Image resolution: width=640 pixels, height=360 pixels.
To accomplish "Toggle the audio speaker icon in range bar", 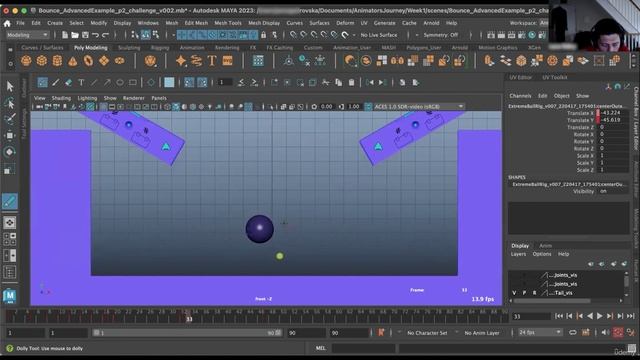I will tap(605, 333).
